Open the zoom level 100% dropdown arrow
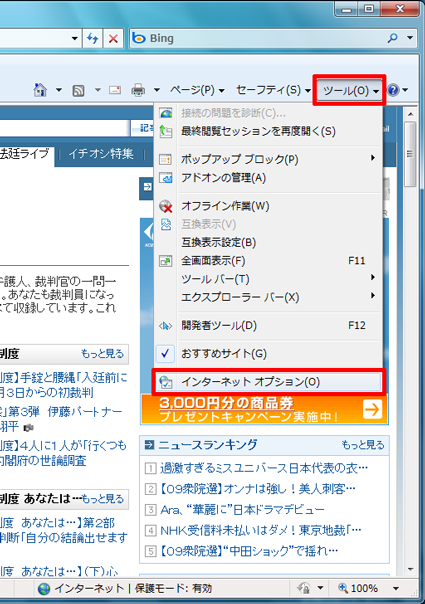The height and width of the screenshot is (604, 425). (396, 588)
